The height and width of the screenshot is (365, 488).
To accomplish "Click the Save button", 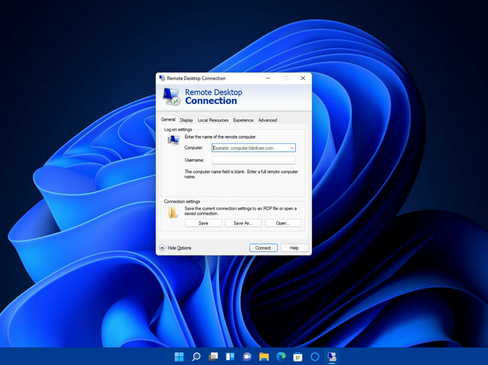I will (203, 223).
